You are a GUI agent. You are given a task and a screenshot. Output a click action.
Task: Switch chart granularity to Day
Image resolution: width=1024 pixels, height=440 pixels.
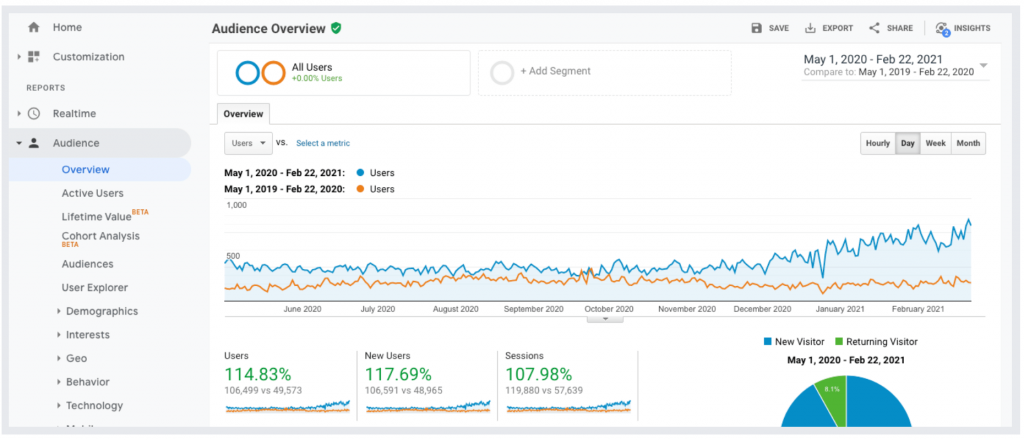pos(908,143)
